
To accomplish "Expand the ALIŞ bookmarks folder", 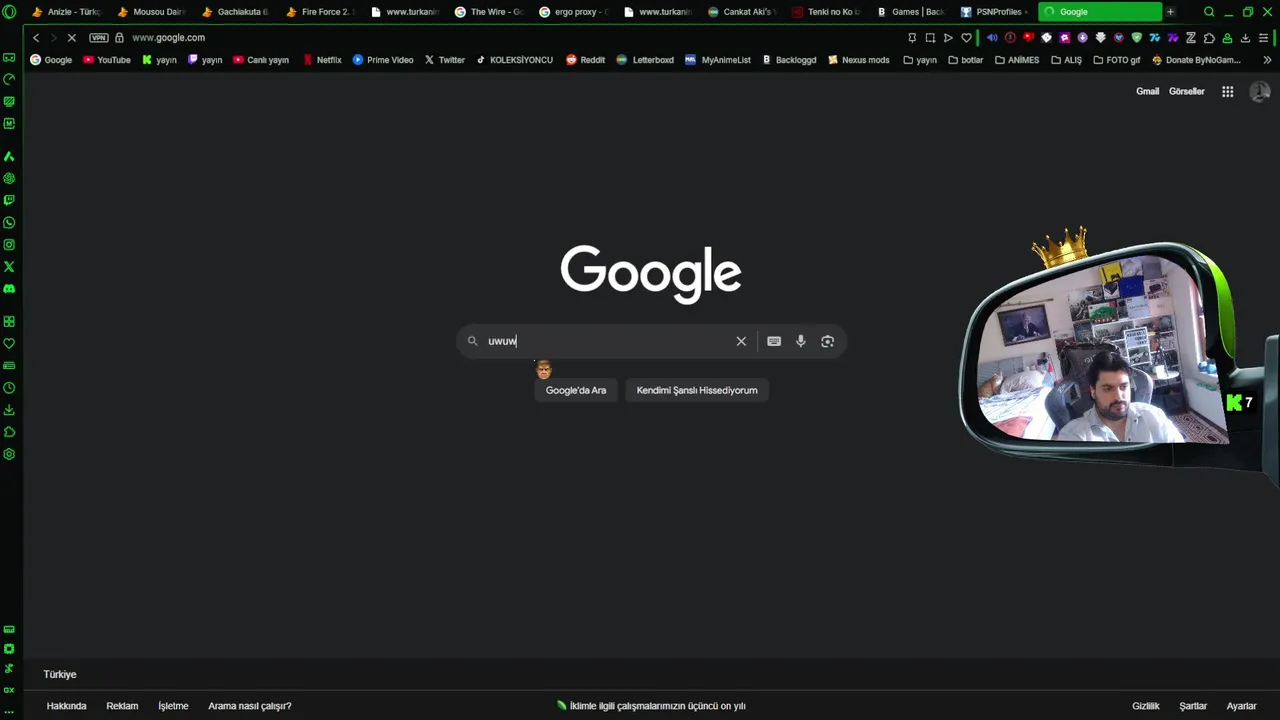I will [x=1066, y=60].
